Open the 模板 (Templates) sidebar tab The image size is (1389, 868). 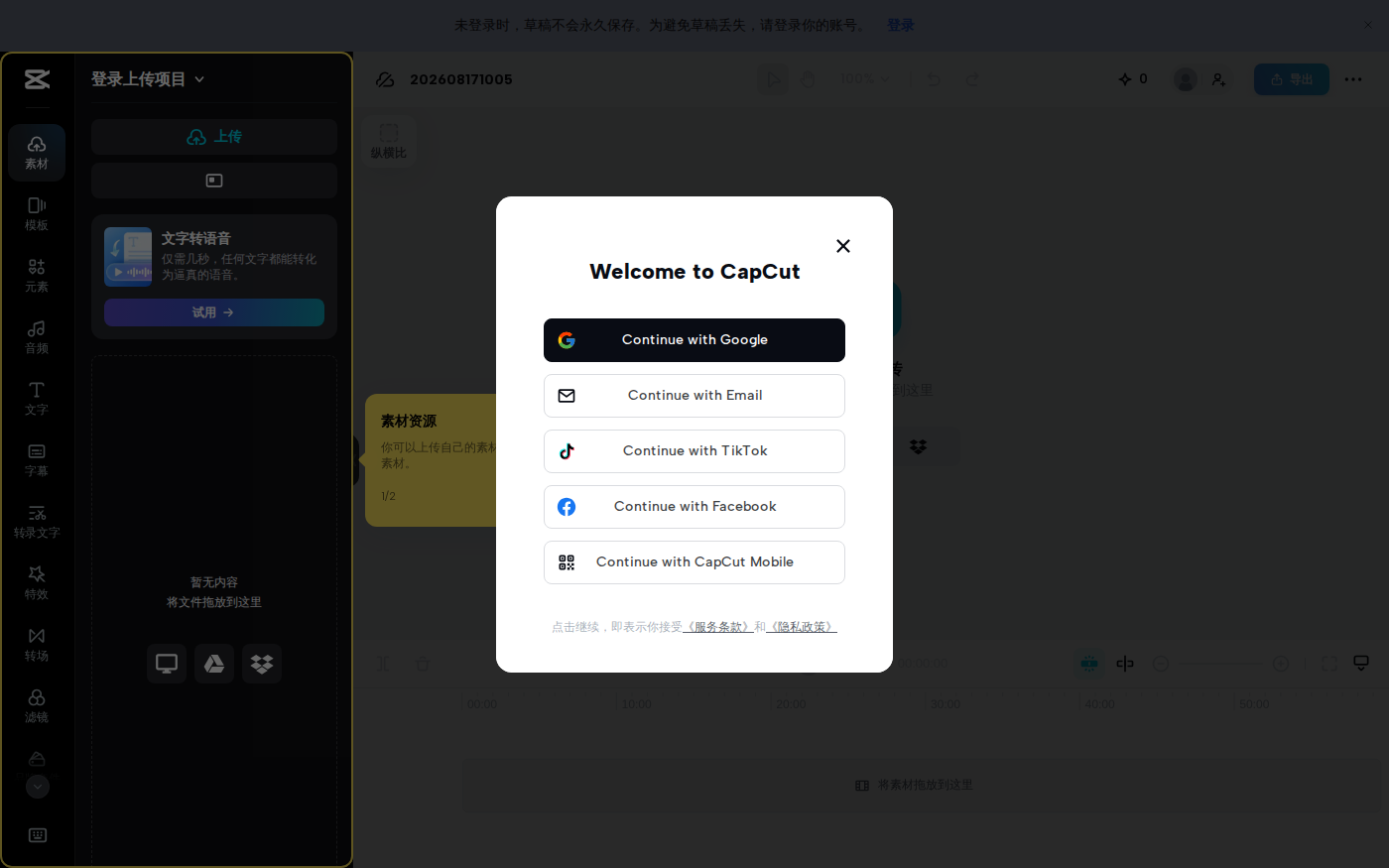pos(37,214)
